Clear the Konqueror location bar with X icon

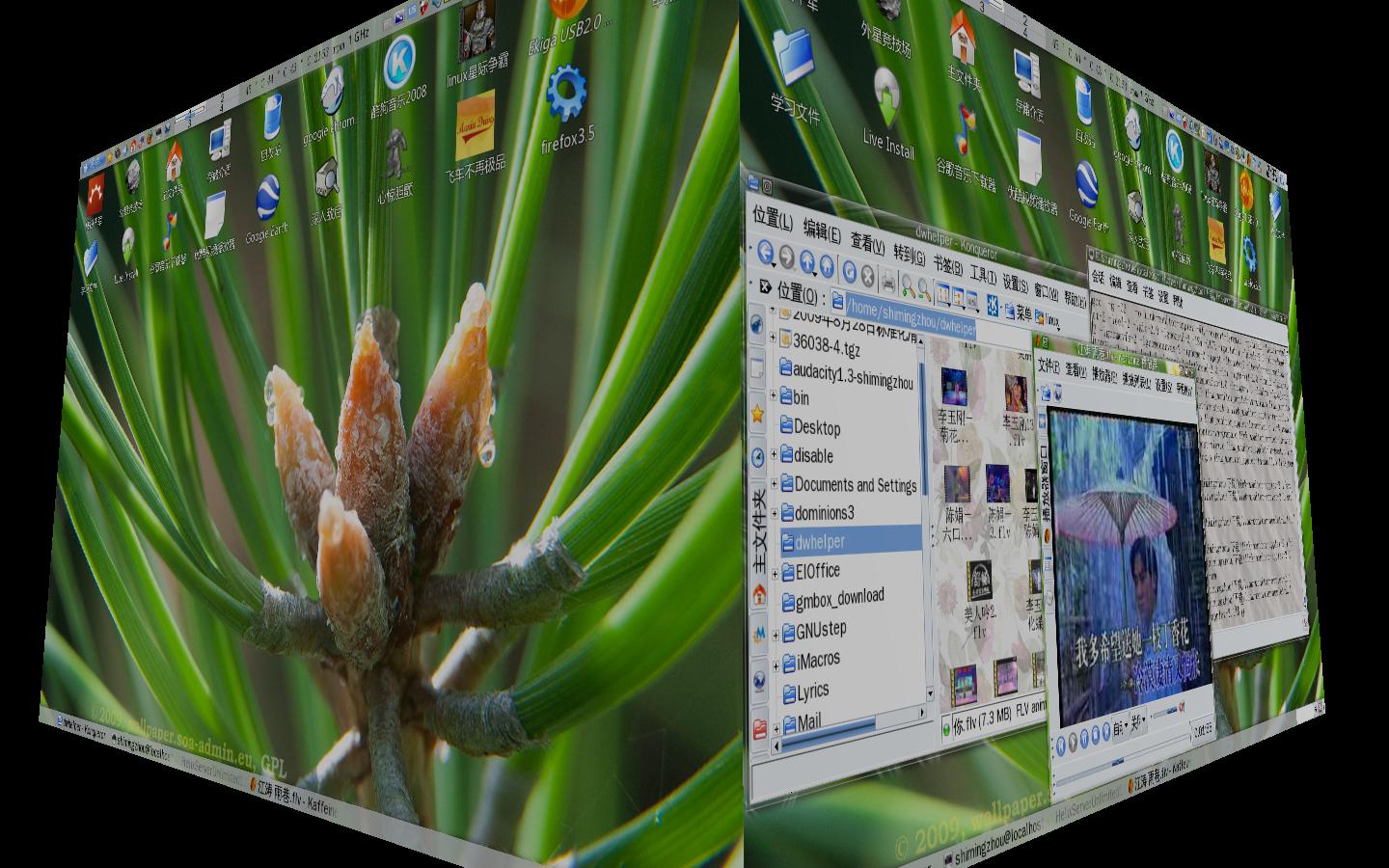point(765,286)
